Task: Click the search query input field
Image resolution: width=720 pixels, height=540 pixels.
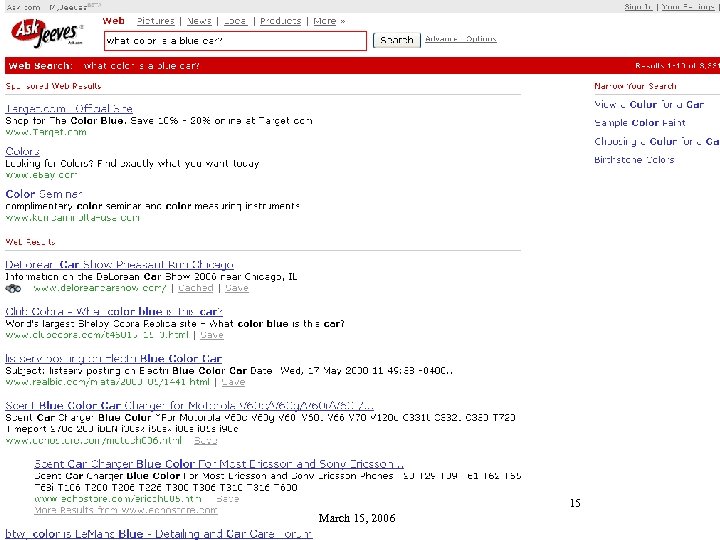Action: pyautogui.click(x=236, y=41)
